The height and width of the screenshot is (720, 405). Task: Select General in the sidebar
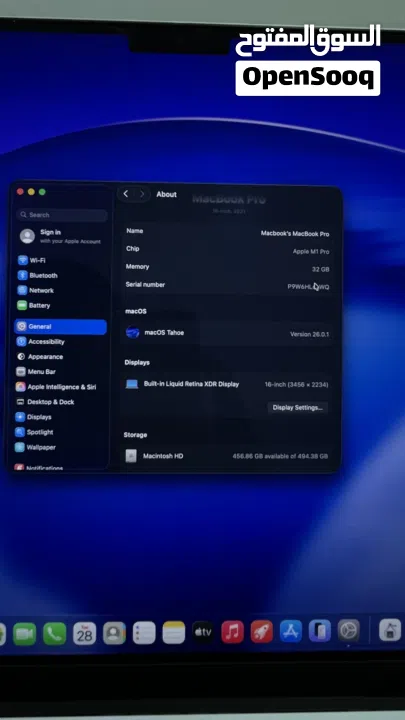point(61,326)
